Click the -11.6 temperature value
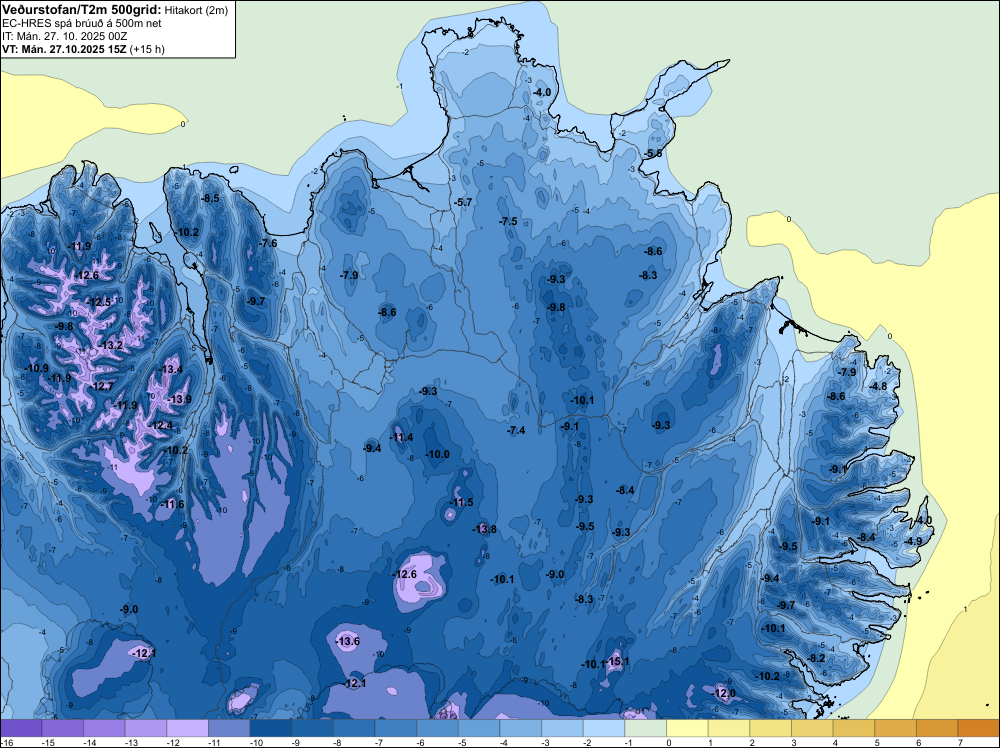 [172, 504]
